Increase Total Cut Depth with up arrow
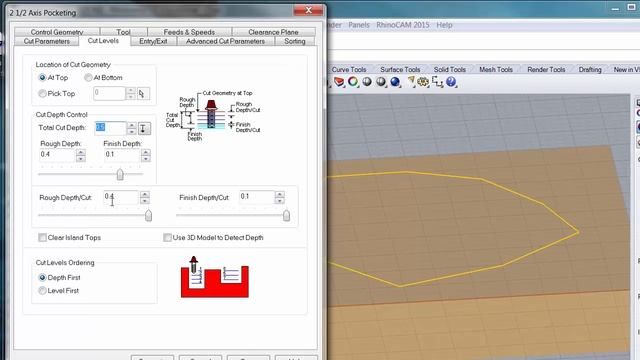 [131, 125]
